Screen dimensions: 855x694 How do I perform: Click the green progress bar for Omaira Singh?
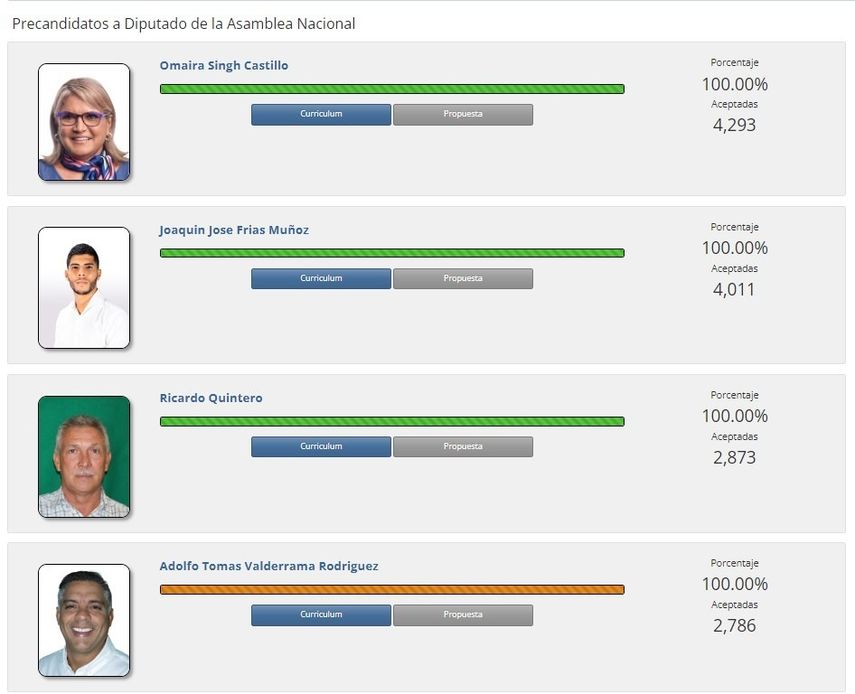pos(393,89)
